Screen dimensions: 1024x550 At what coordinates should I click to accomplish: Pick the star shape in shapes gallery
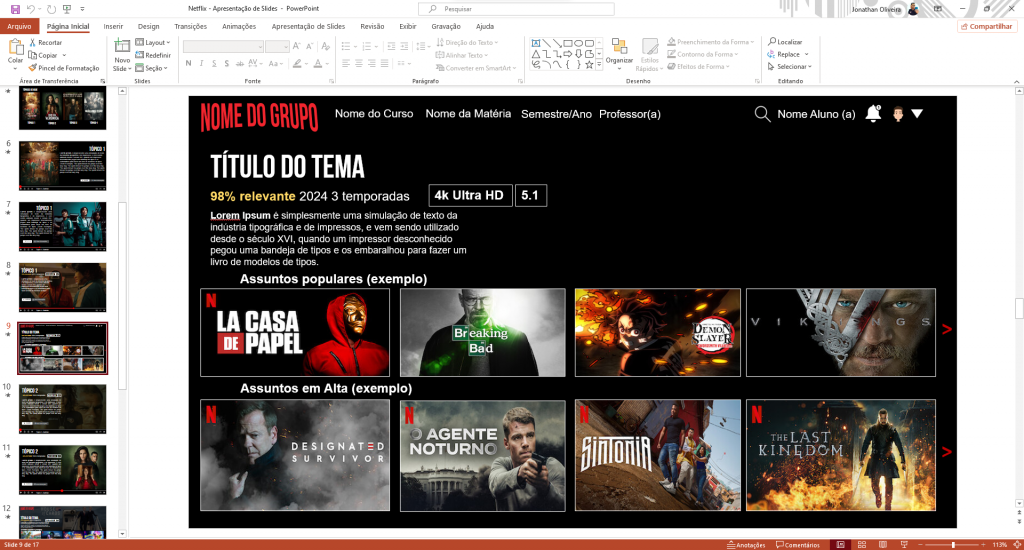tap(589, 64)
